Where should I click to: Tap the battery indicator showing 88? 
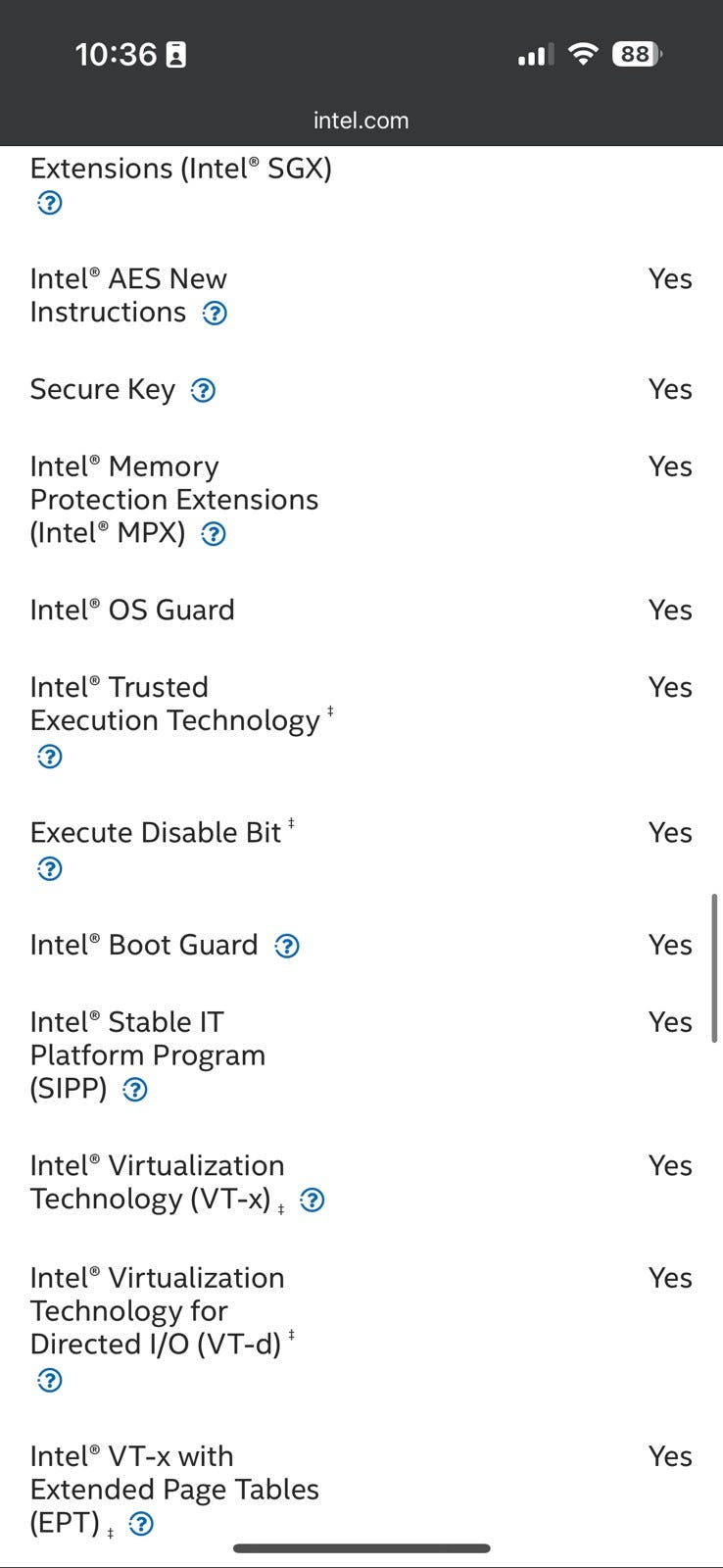click(637, 54)
